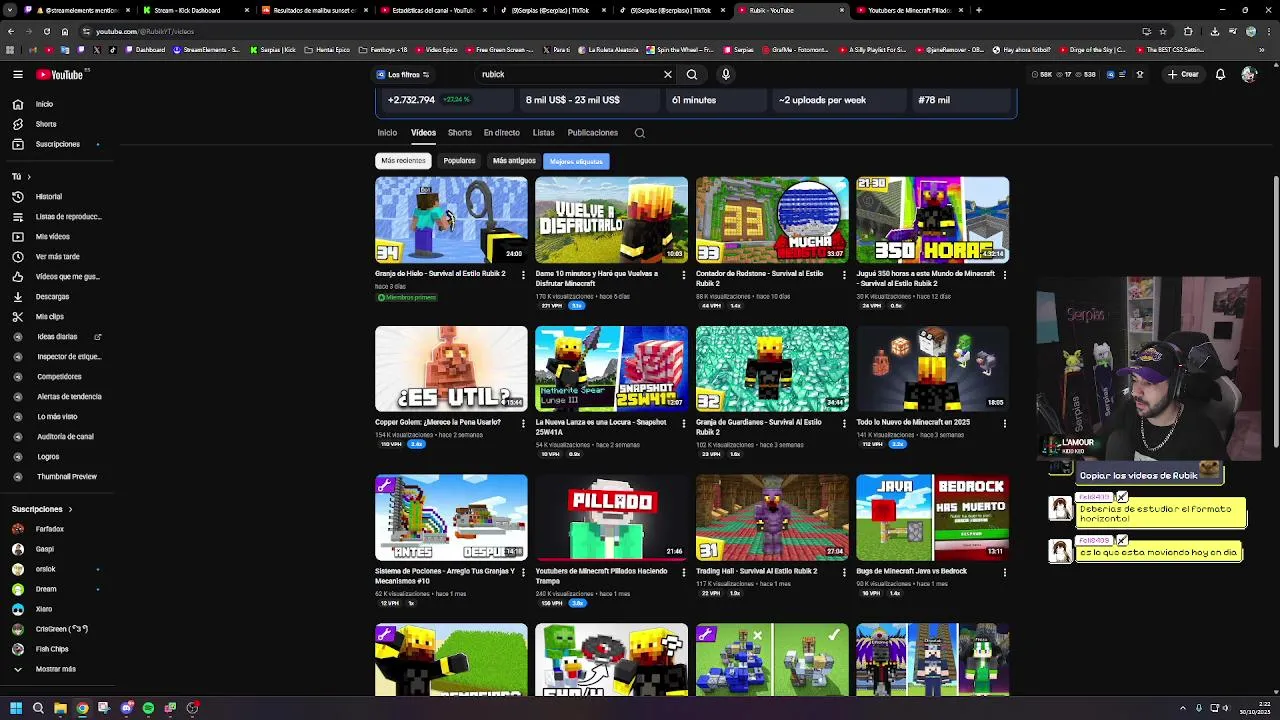Expand the Tú section
The image size is (1280, 720).
point(21,177)
